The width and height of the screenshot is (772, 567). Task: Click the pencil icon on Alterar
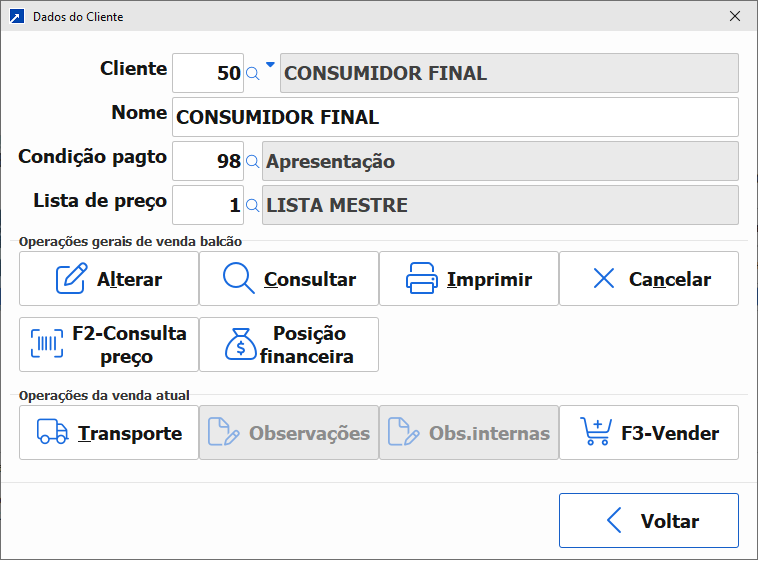pos(71,279)
